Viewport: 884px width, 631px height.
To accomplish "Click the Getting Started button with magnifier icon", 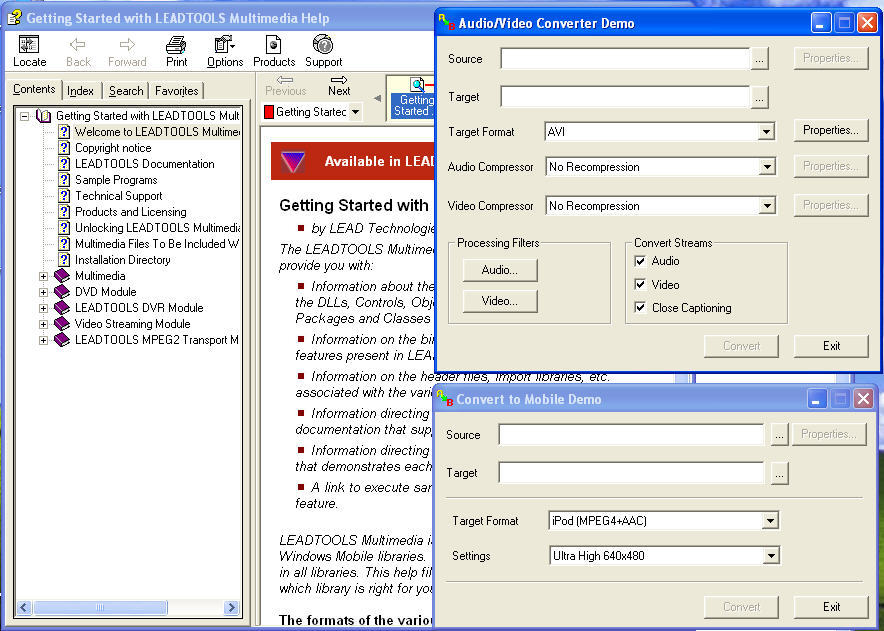I will coord(412,97).
